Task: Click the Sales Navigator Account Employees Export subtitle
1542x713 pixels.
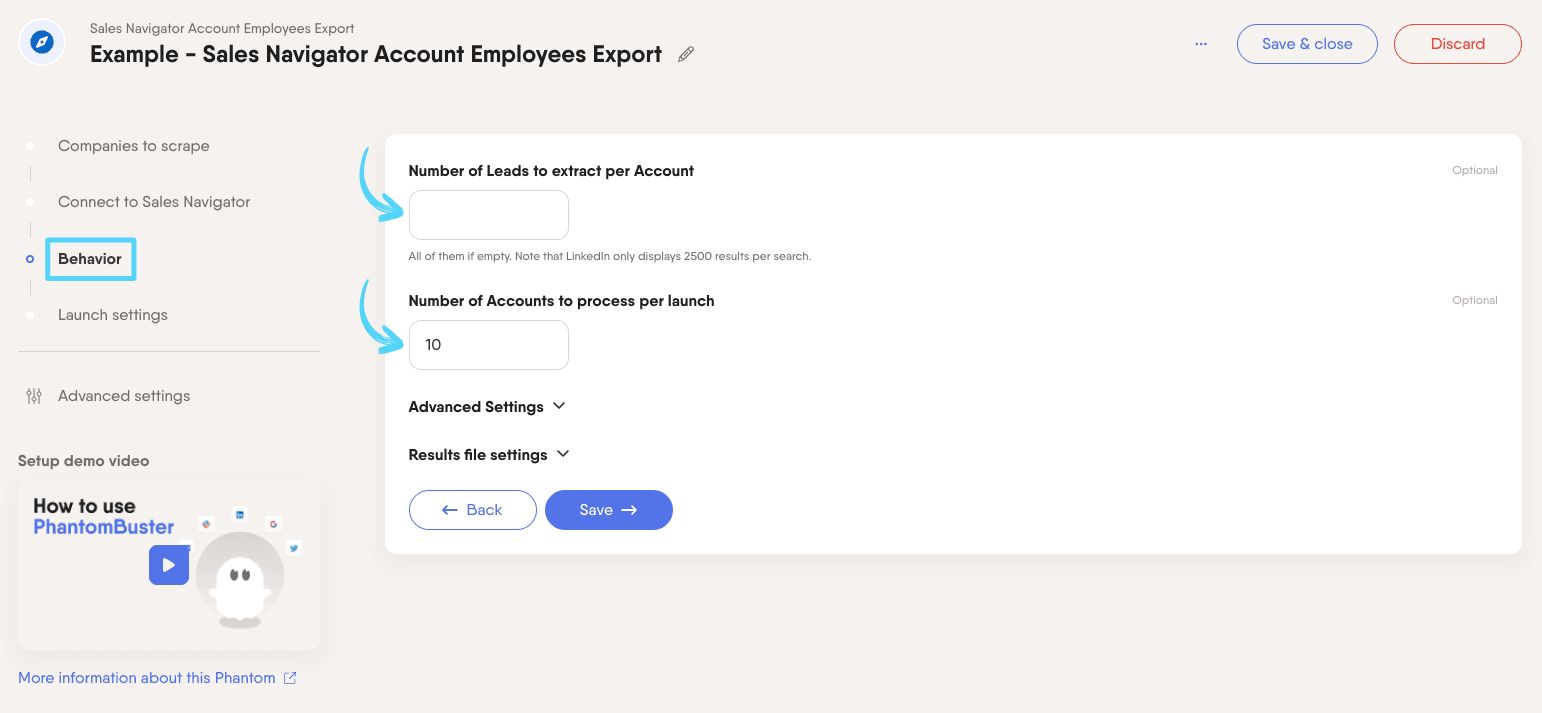Action: pyautogui.click(x=222, y=28)
